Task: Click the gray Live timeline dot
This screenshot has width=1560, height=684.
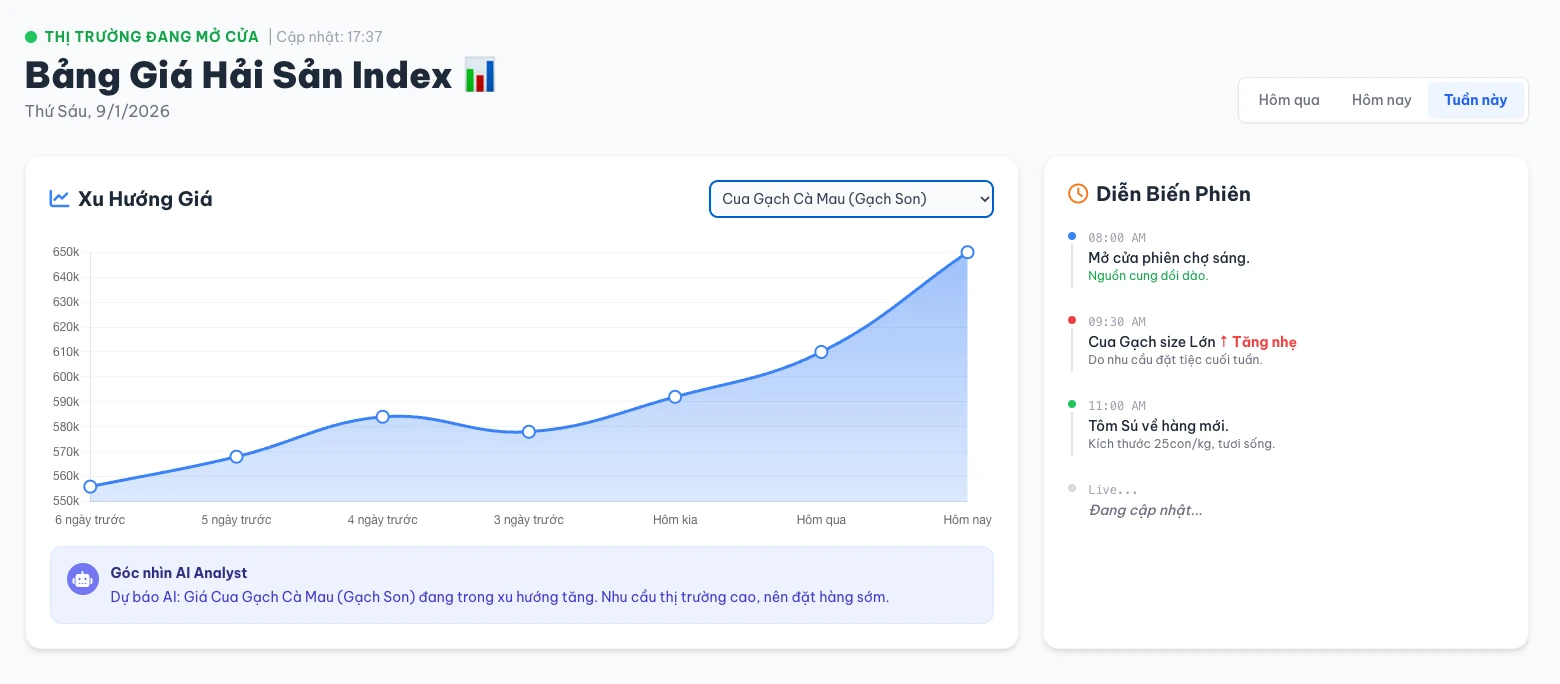Action: click(1072, 488)
